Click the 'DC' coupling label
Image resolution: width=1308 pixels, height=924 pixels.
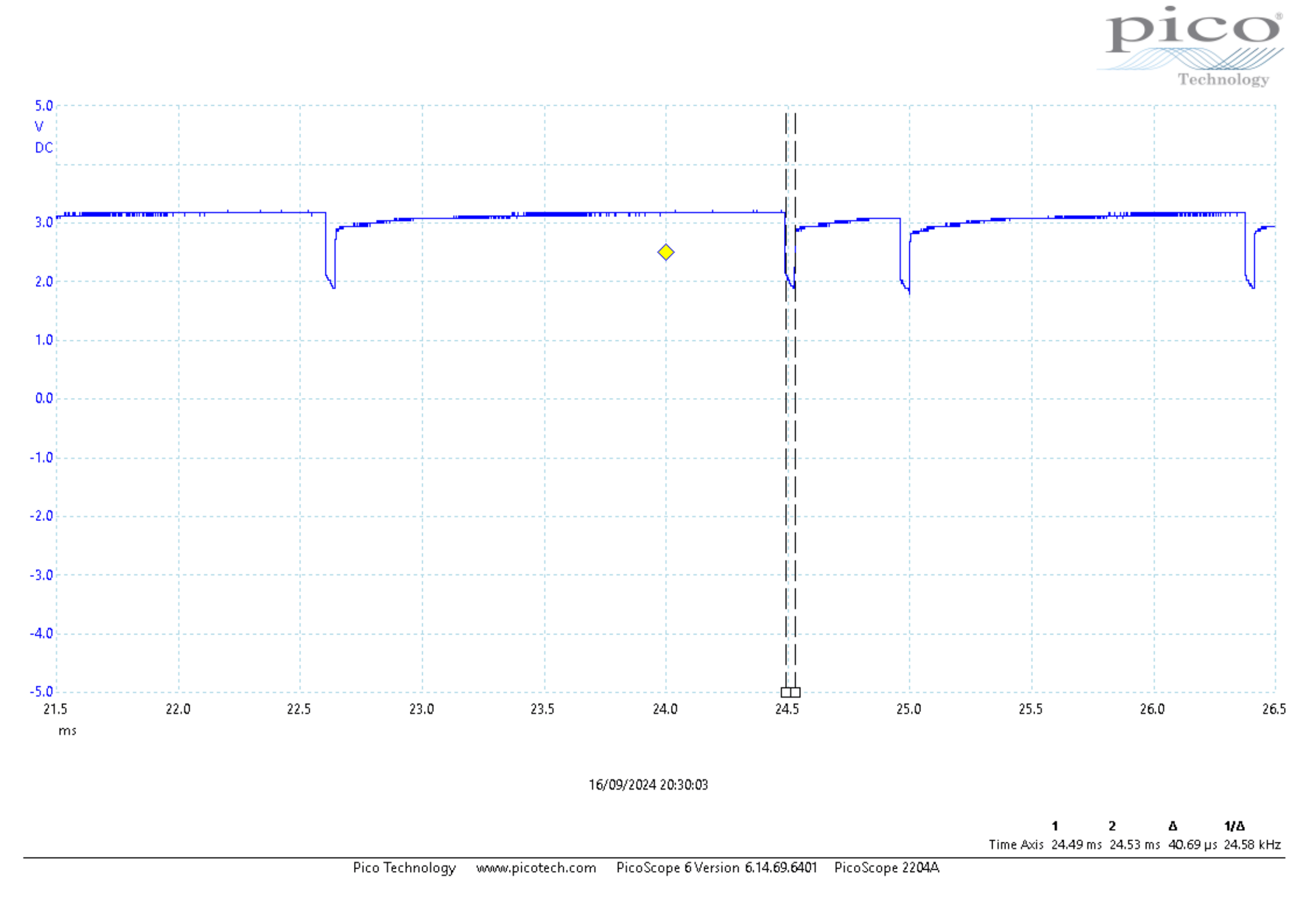44,148
